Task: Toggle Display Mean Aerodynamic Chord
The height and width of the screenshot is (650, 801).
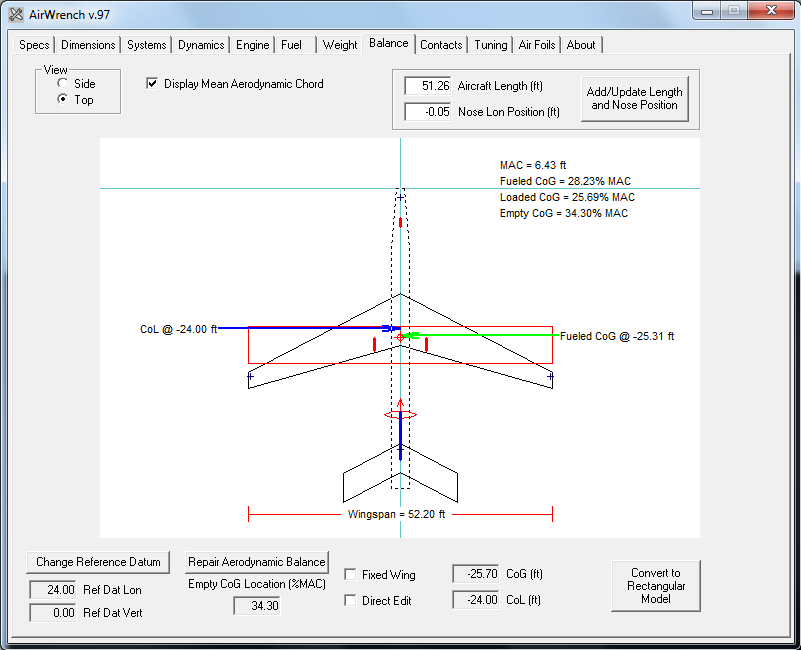Action: click(x=151, y=84)
